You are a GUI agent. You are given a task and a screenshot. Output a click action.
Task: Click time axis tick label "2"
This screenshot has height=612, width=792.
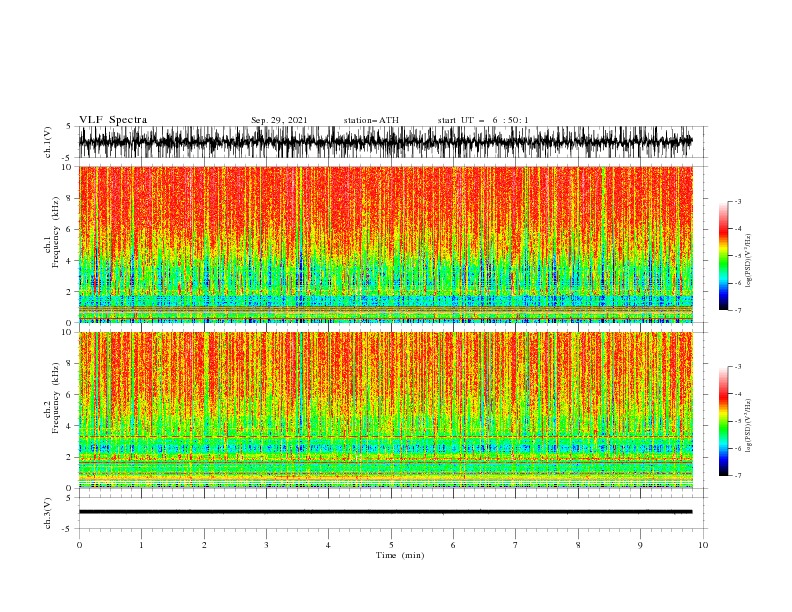tap(204, 545)
